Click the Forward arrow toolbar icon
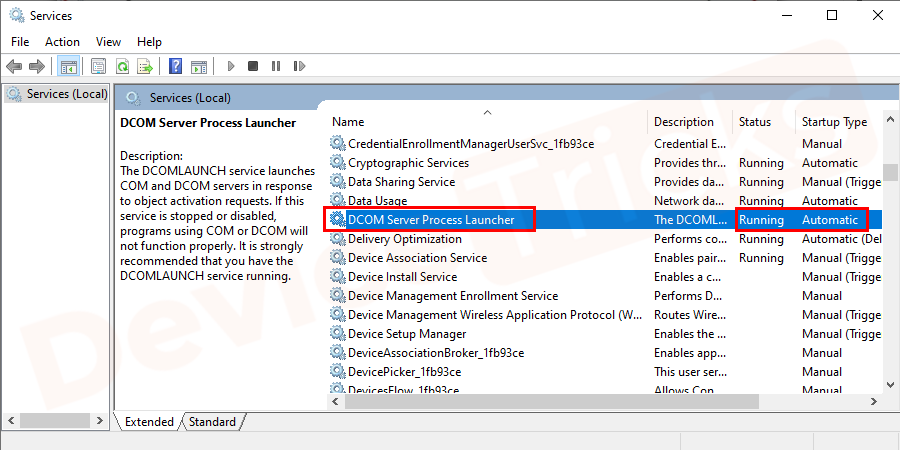The width and height of the screenshot is (900, 450). pos(37,67)
